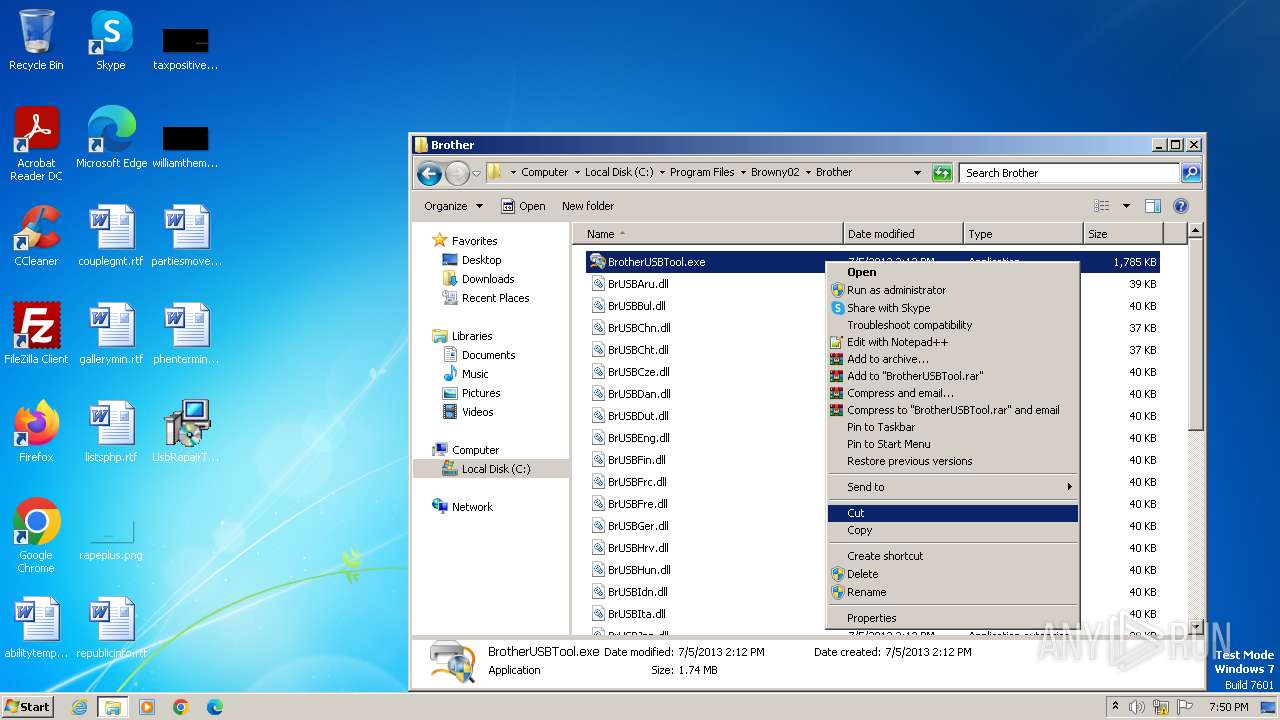
Task: Choose Cut in context menu
Action: click(x=952, y=513)
